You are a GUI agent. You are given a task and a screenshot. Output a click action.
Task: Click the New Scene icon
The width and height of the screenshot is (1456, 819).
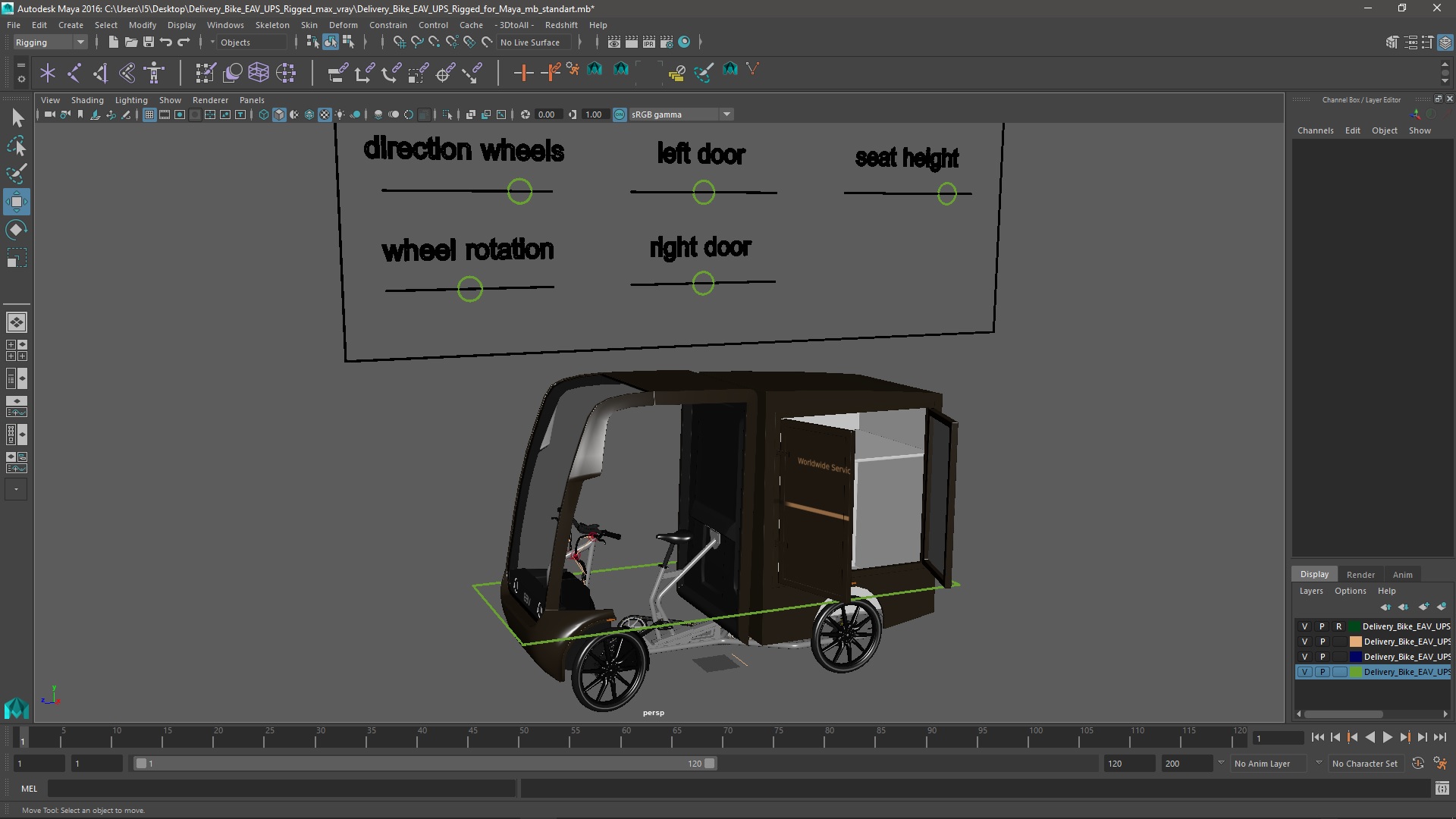(x=113, y=42)
